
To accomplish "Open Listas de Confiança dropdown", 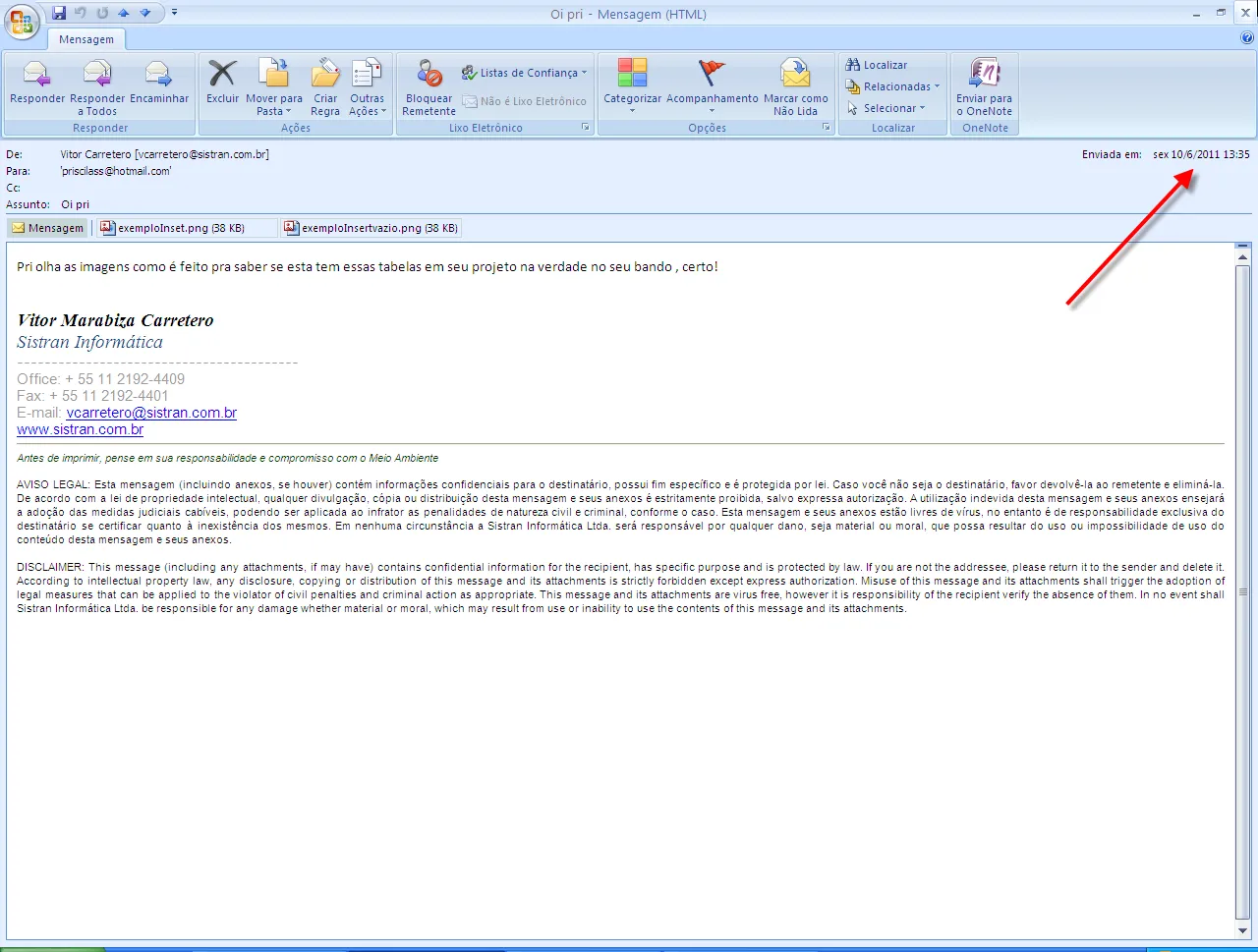I will pyautogui.click(x=524, y=73).
